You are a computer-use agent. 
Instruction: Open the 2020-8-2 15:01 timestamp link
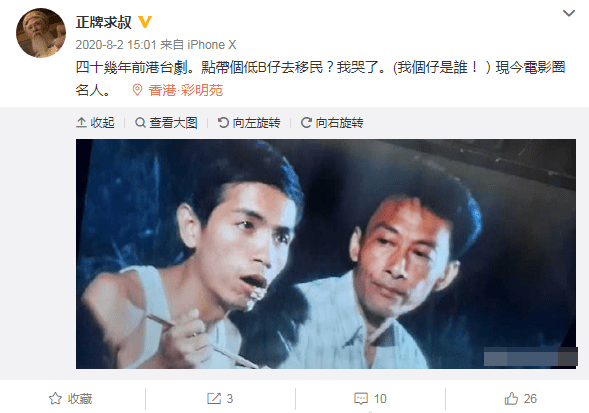pyautogui.click(x=116, y=45)
